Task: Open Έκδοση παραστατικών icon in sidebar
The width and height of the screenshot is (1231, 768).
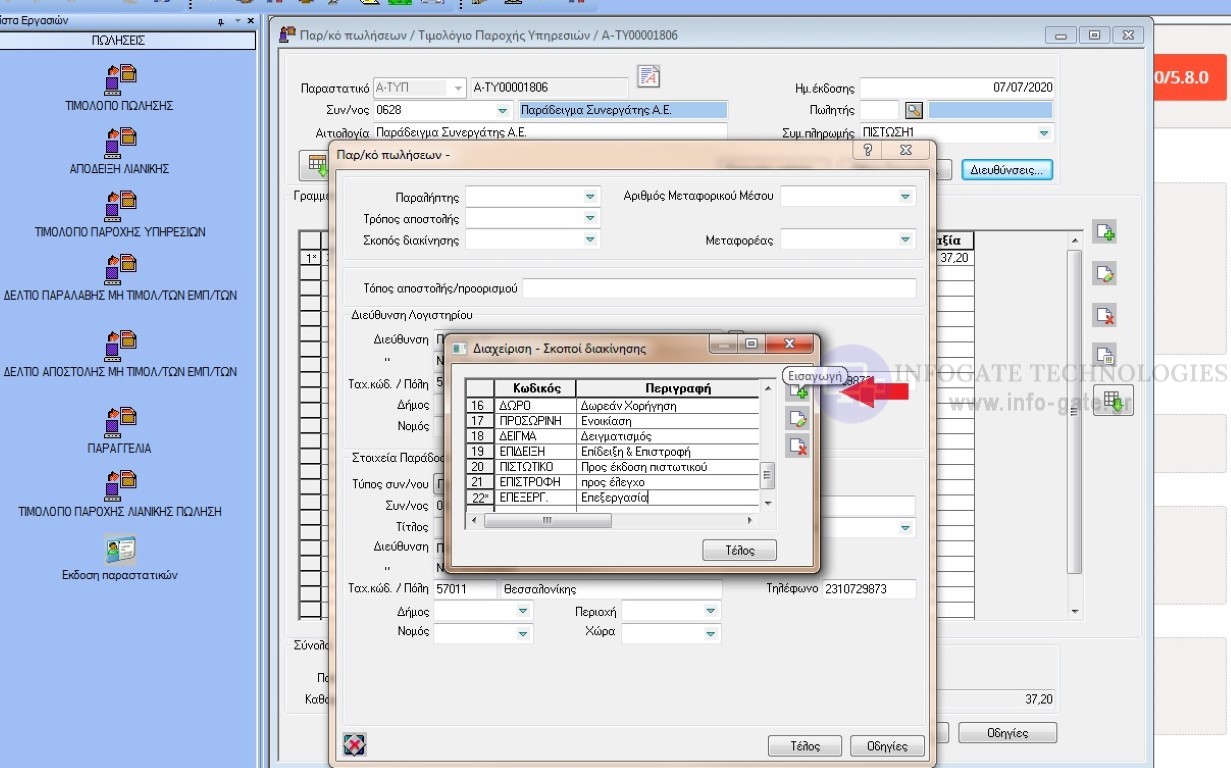Action: (120, 549)
